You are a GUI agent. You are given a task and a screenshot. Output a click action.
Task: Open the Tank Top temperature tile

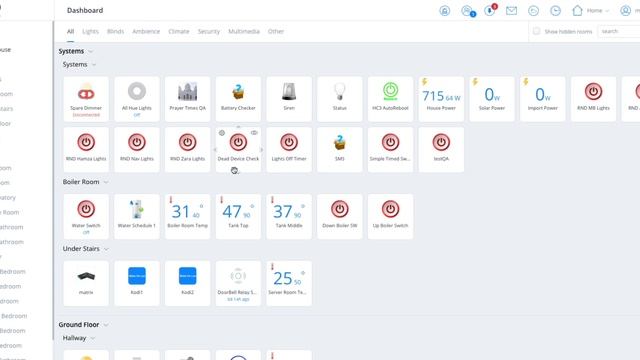click(238, 216)
